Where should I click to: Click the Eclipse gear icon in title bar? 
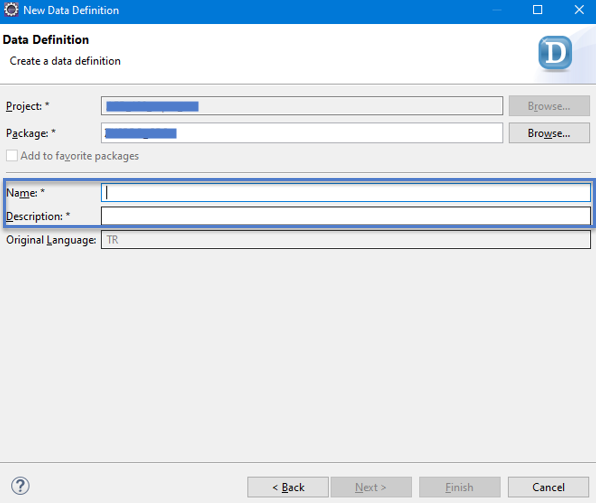(11, 10)
